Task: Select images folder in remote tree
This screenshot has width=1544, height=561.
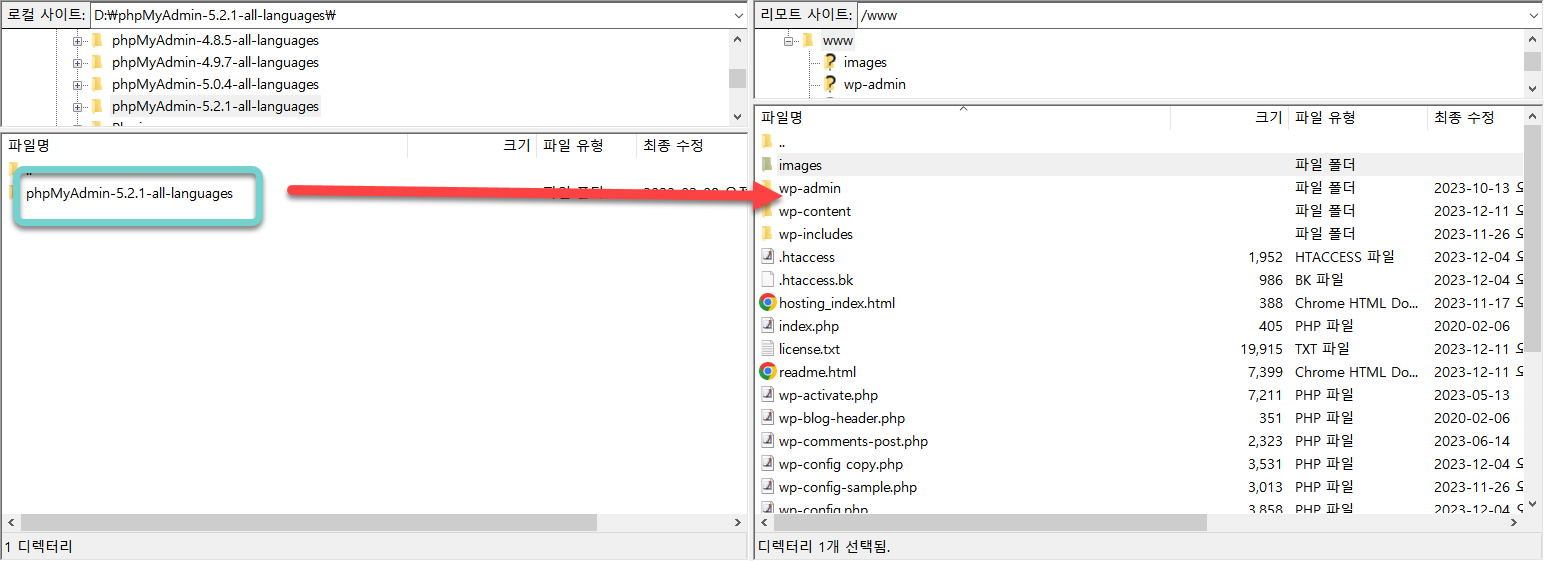Action: [x=865, y=63]
